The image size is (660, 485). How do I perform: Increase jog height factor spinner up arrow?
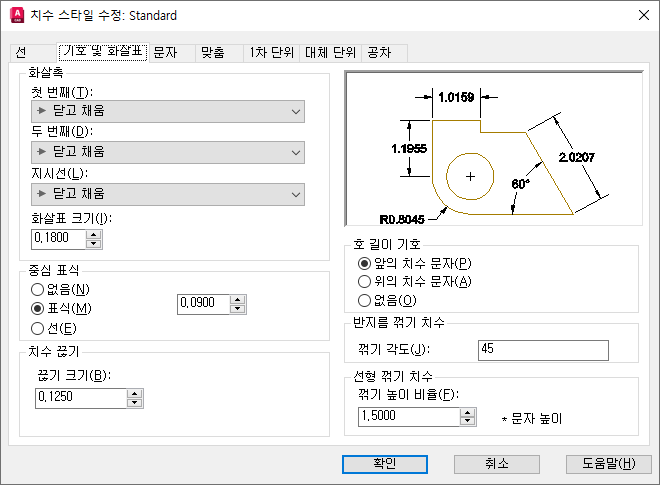pyautogui.click(x=467, y=413)
